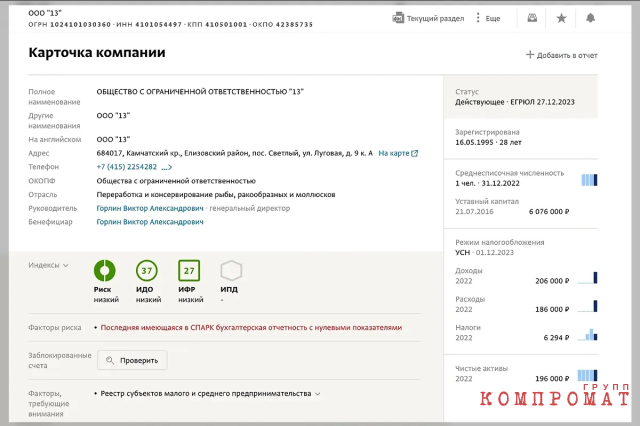The height and width of the screenshot is (426, 640).
Task: Click the red risk factor about СПАРК отчетность
Action: coord(251,328)
